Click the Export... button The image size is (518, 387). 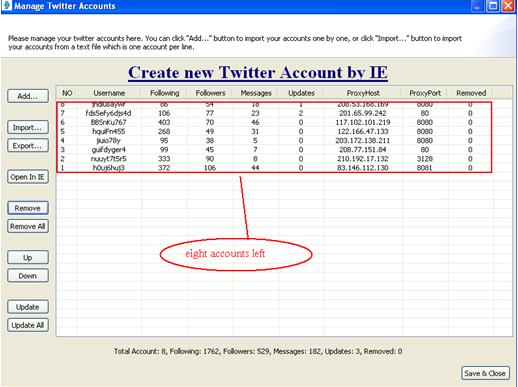pyautogui.click(x=28, y=146)
